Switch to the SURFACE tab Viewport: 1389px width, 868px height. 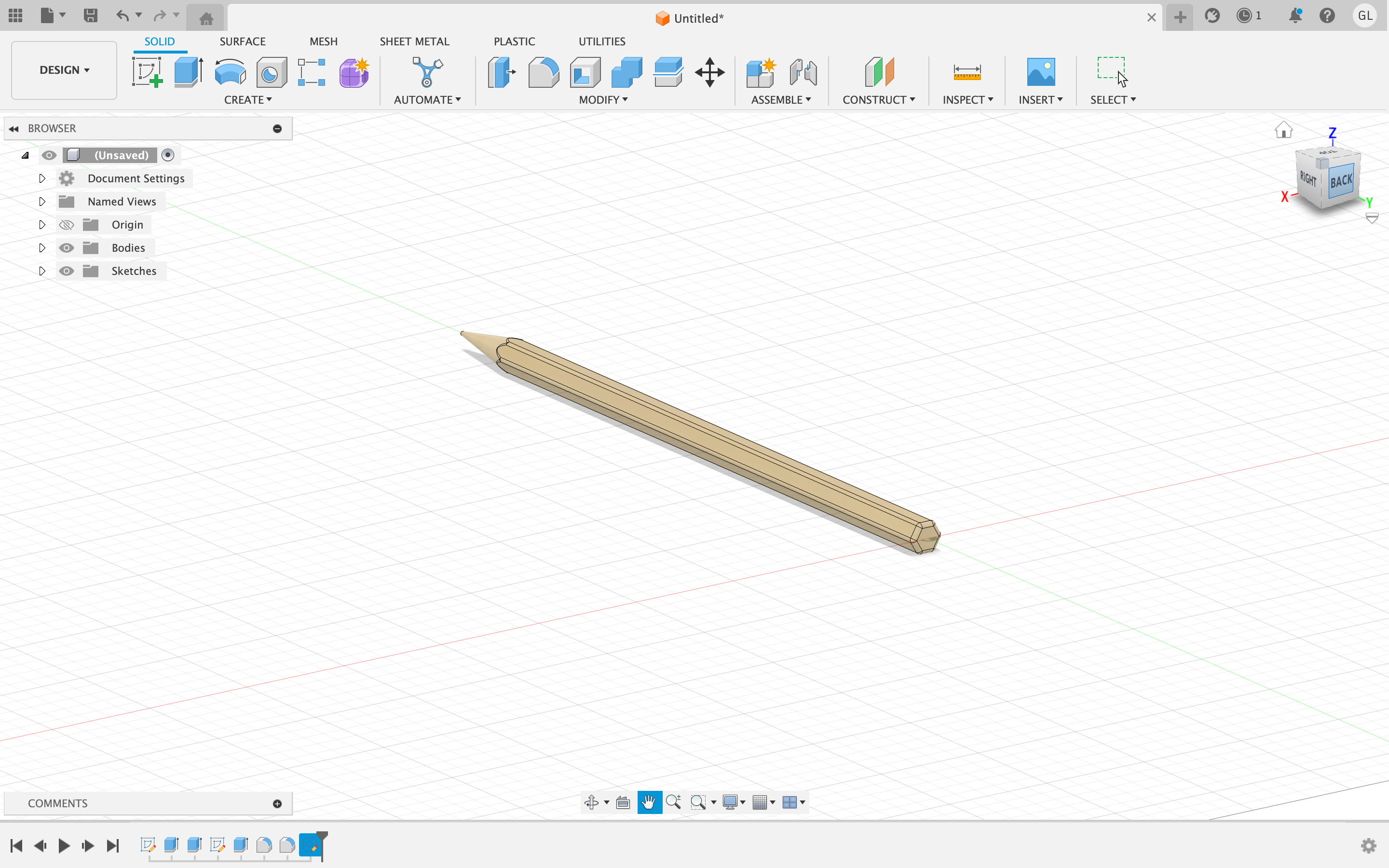[242, 41]
